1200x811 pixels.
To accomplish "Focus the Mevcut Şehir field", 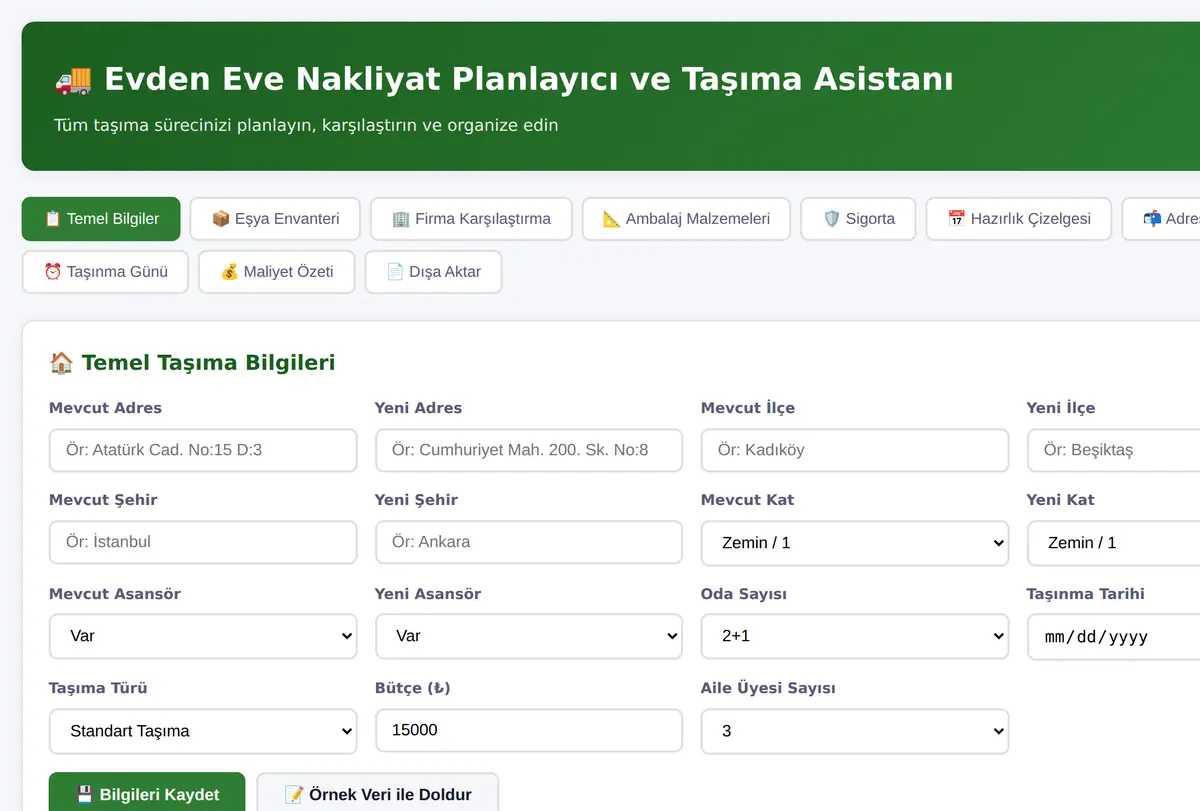I will click(203, 542).
